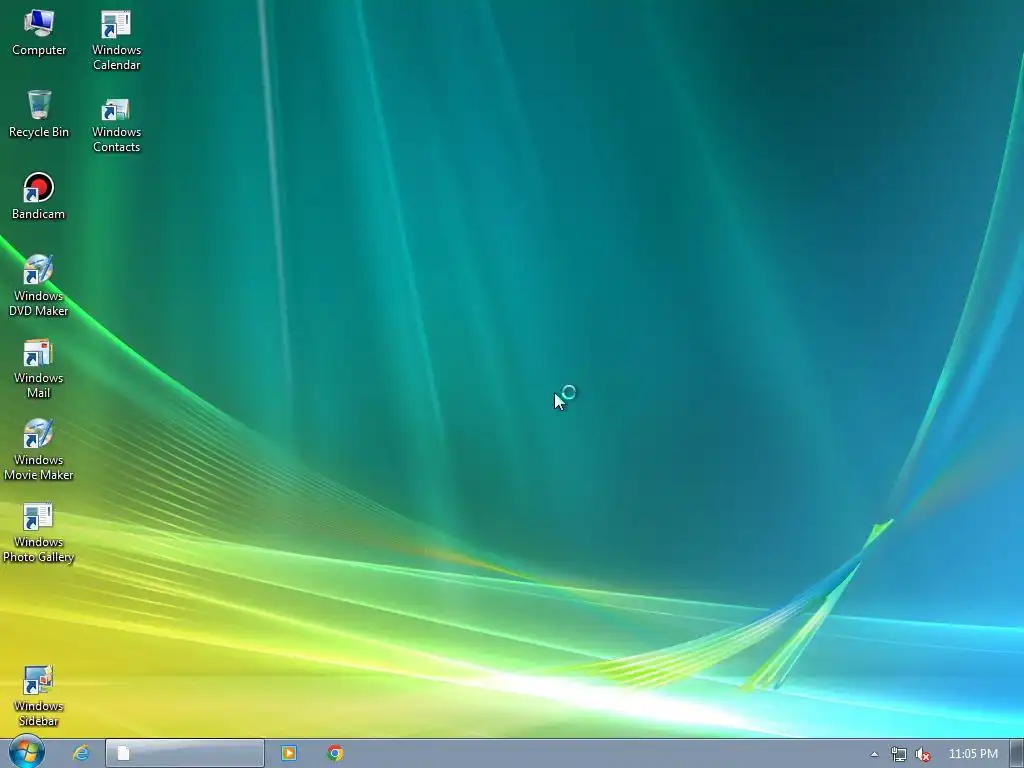Select the Windows Contacts shortcut

116,125
